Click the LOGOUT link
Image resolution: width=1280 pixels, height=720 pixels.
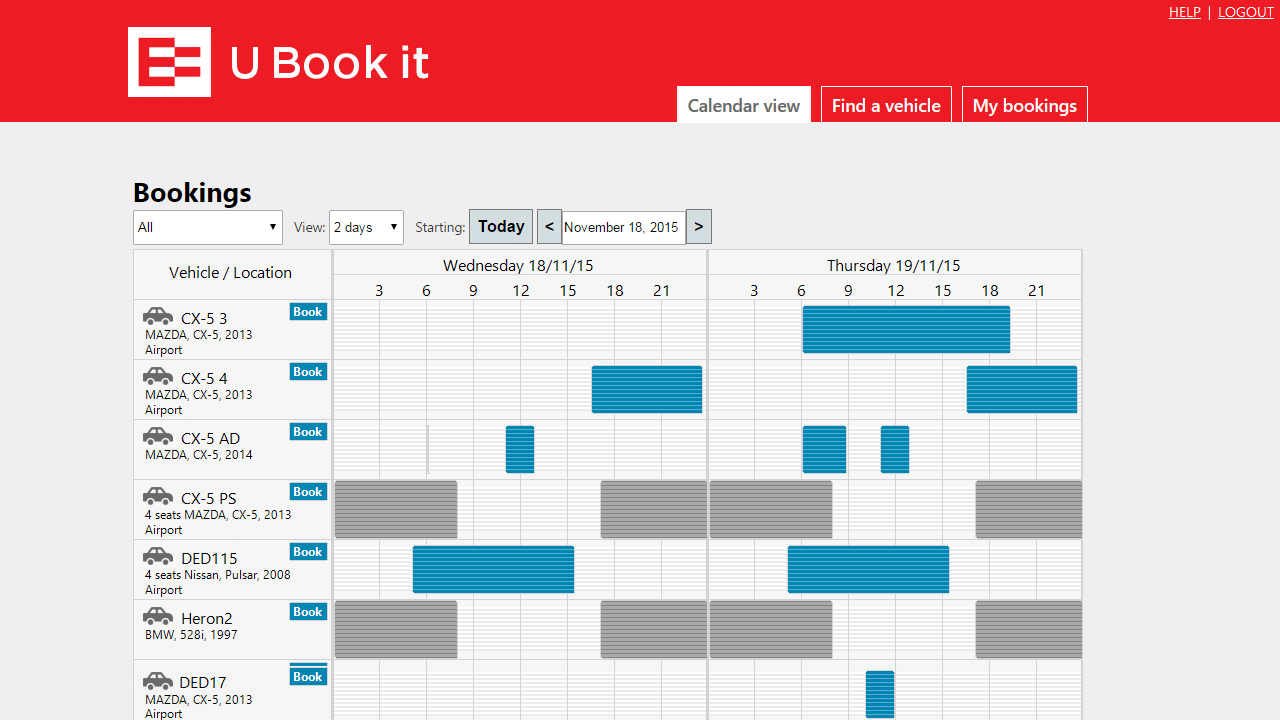point(1245,12)
